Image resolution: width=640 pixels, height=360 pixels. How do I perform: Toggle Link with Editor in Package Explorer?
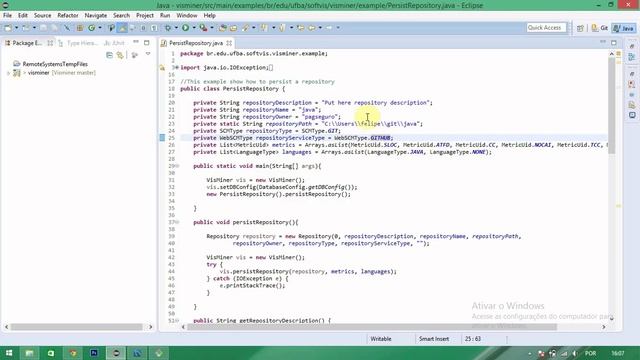pyautogui.click(x=120, y=55)
